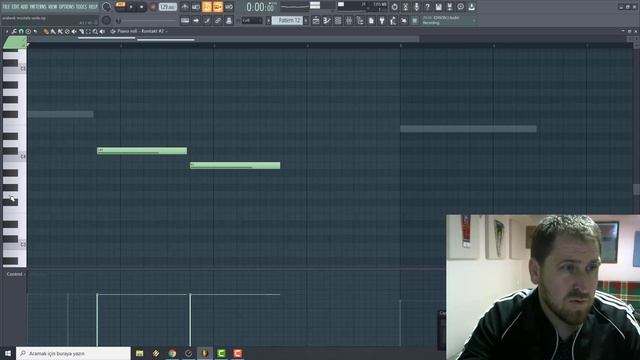
Task: Click the link icon in toolbar
Action: [x=218, y=20]
